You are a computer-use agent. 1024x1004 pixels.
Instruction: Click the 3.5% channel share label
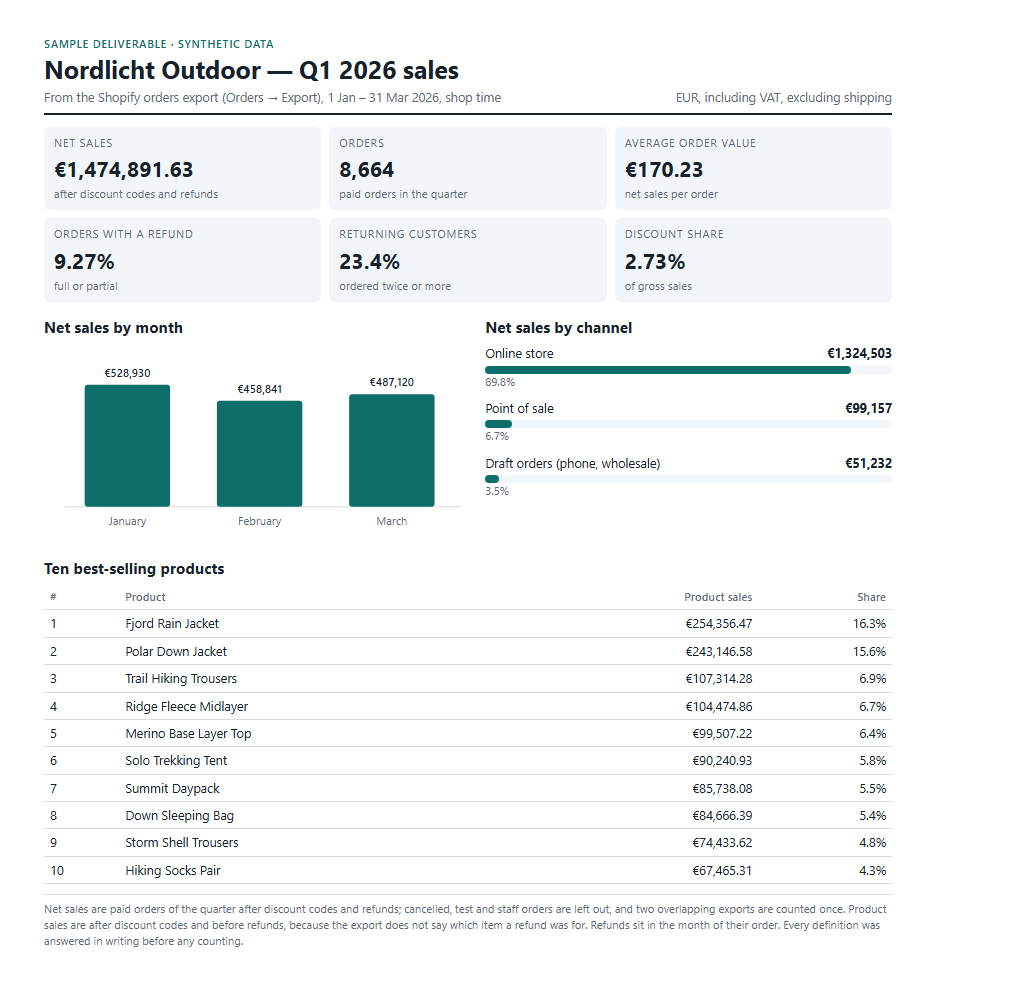497,491
